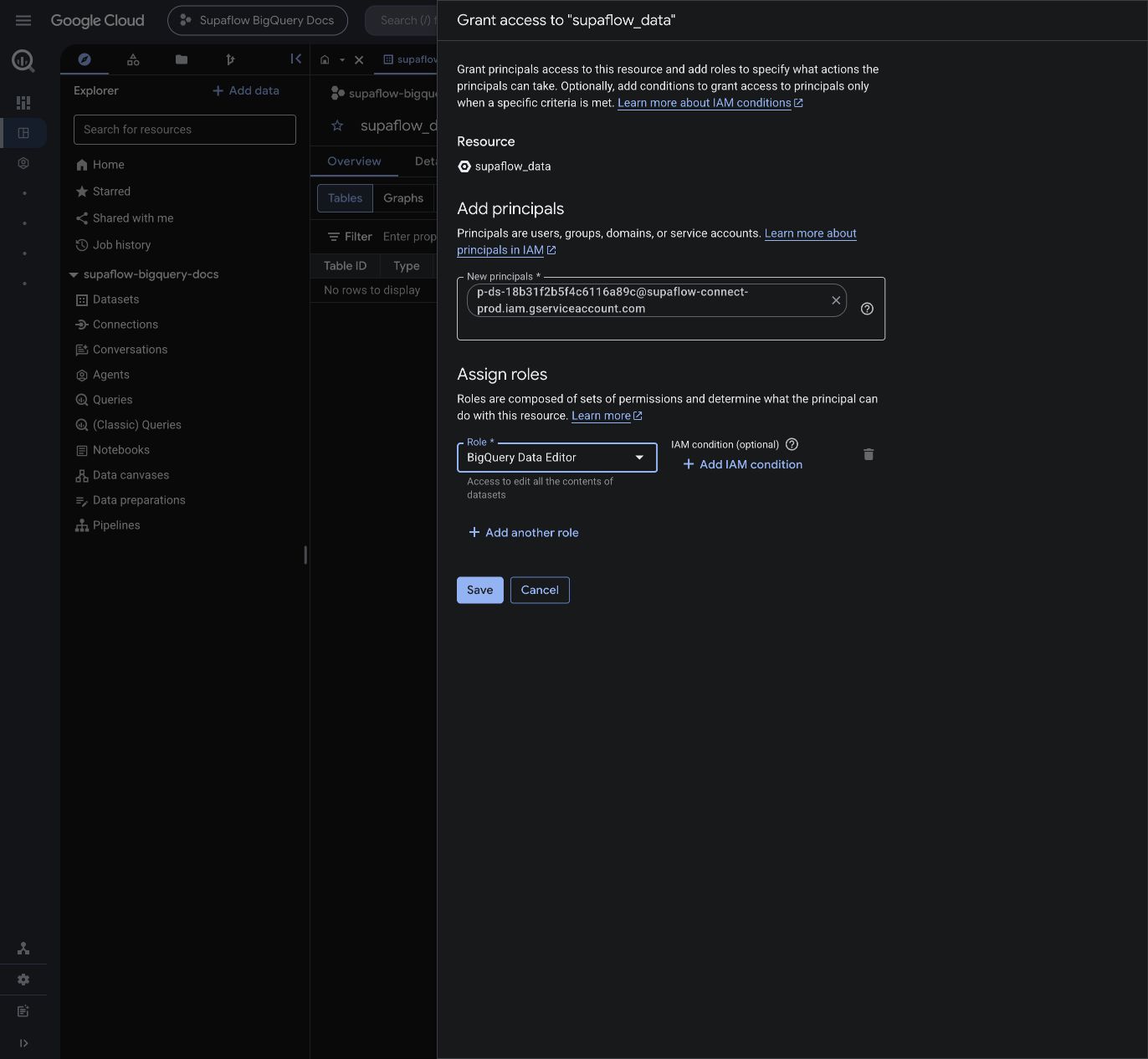Image resolution: width=1148 pixels, height=1059 pixels.
Task: Select Pipelines in project tree
Action: (108, 525)
